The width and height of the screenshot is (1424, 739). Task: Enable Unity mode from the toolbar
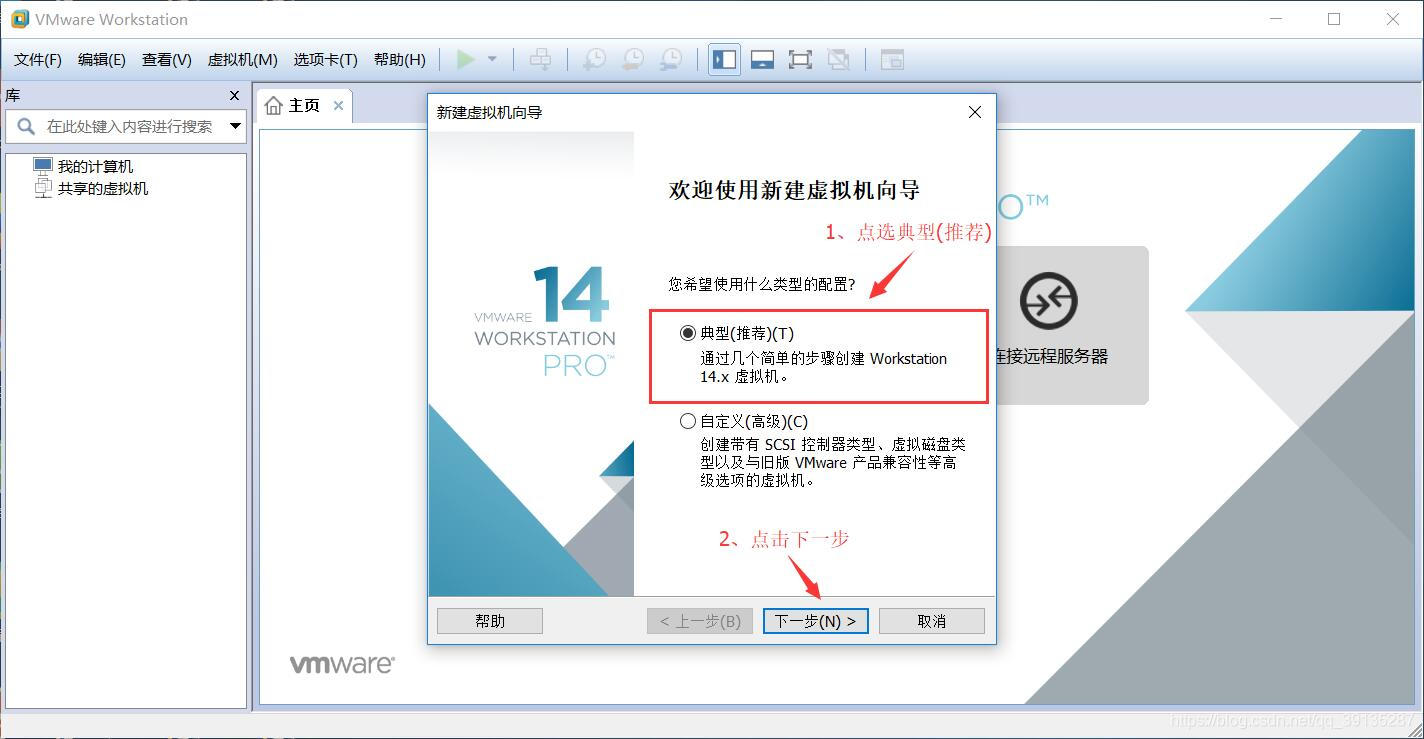pyautogui.click(x=838, y=59)
